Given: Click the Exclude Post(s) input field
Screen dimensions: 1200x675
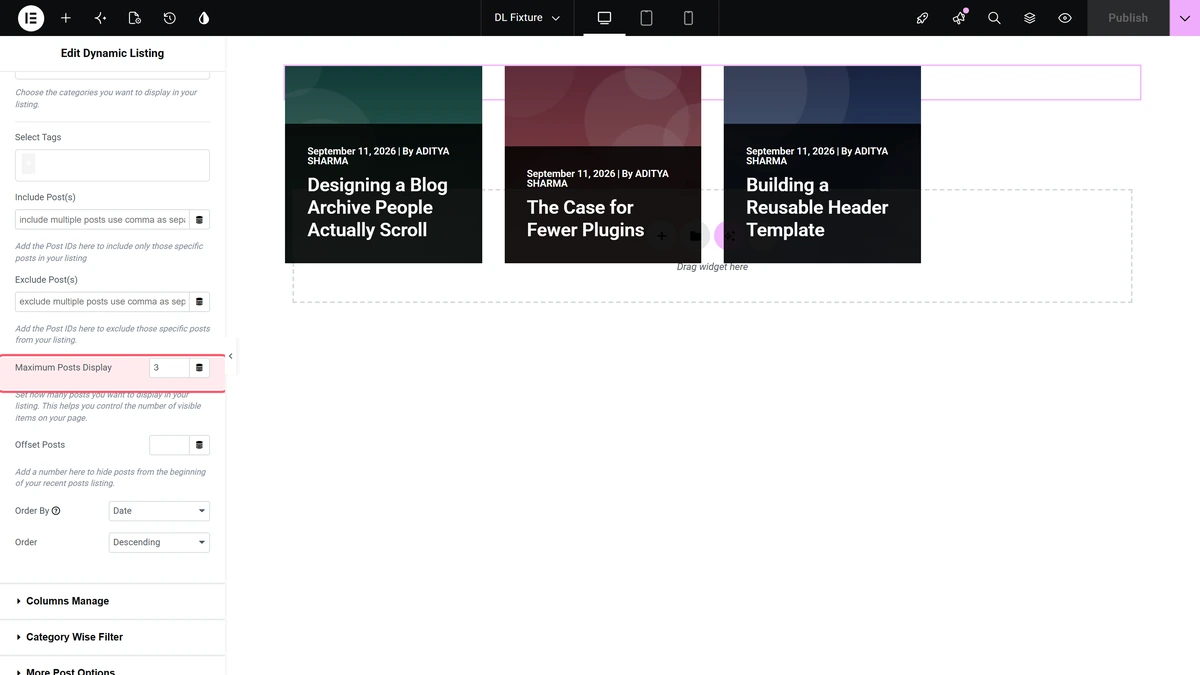Looking at the screenshot, I should tap(102, 302).
